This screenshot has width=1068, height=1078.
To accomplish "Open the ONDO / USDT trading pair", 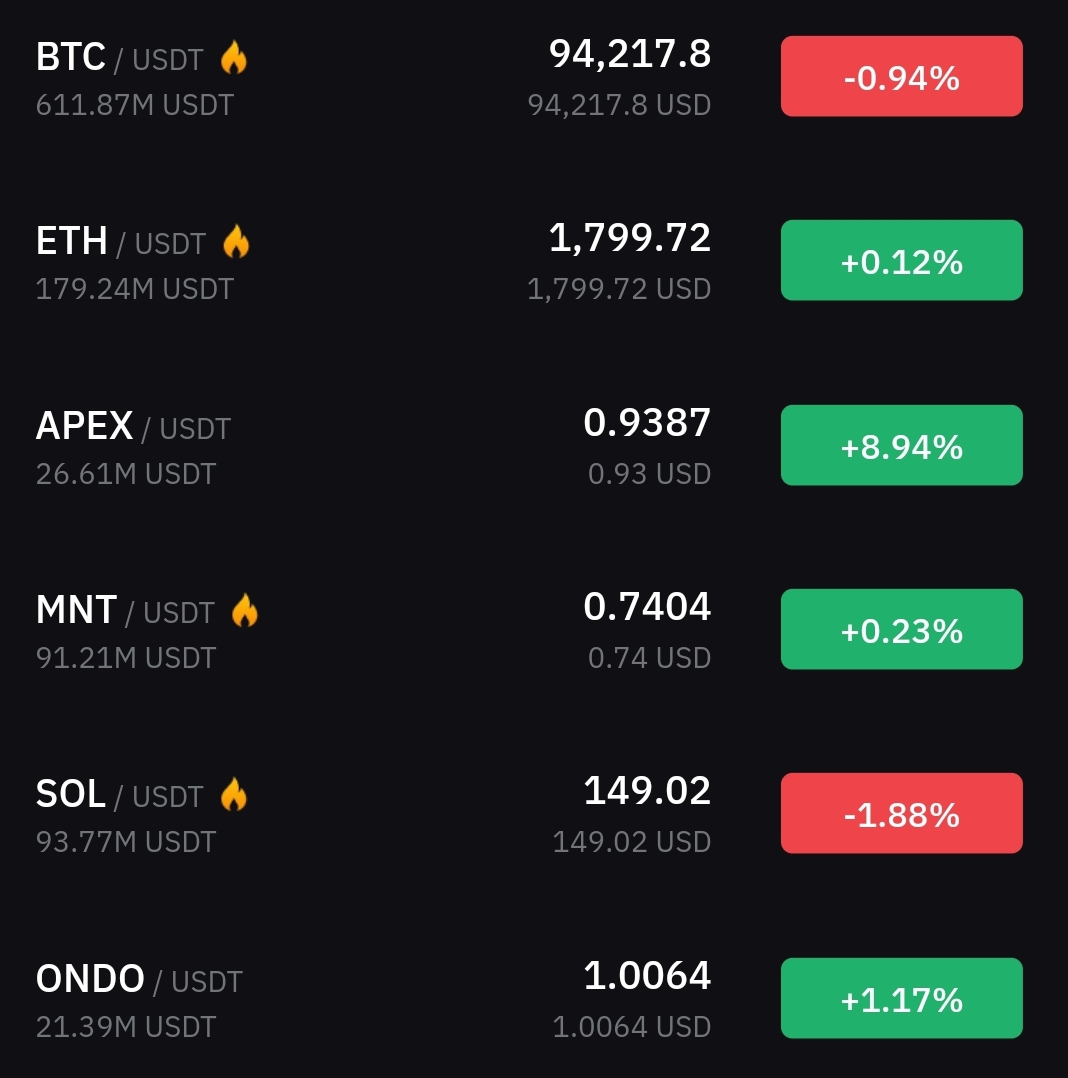I will pyautogui.click(x=139, y=979).
